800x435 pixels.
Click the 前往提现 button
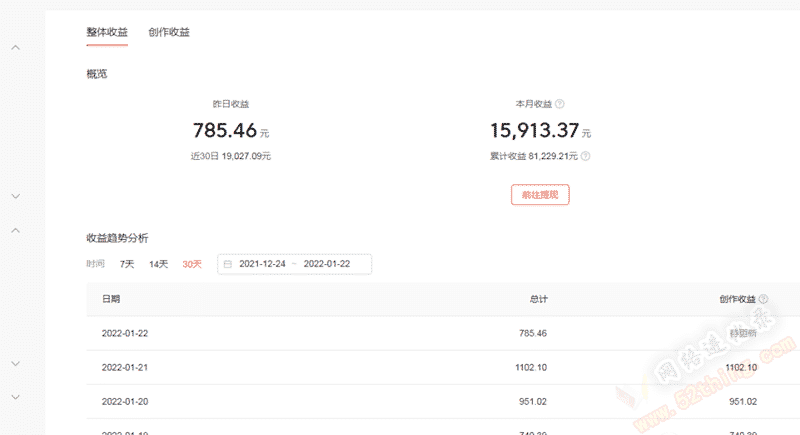[x=540, y=195]
